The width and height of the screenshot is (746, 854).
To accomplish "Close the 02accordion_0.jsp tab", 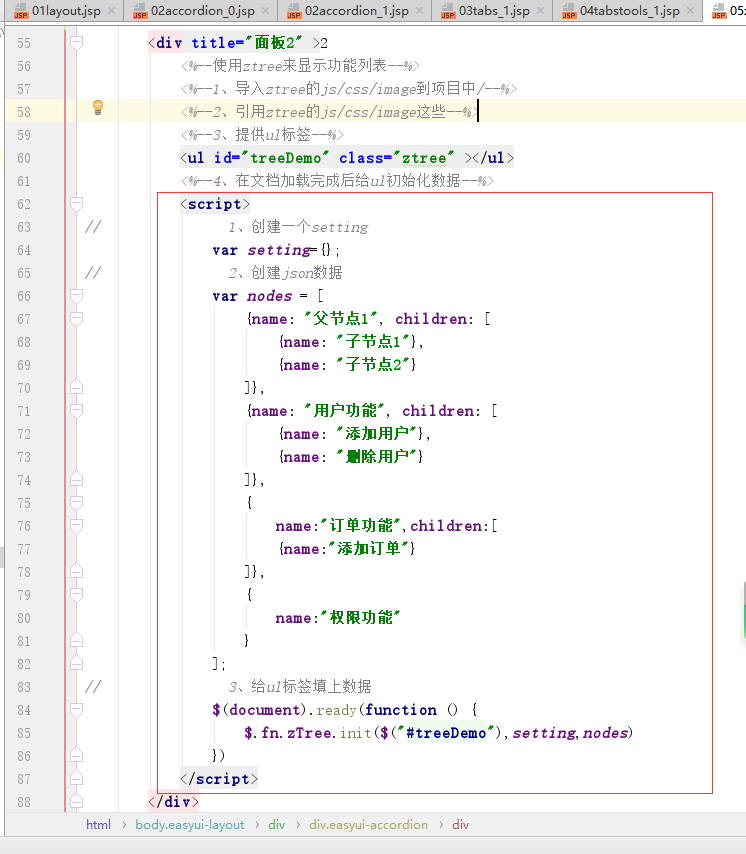I will [x=266, y=11].
